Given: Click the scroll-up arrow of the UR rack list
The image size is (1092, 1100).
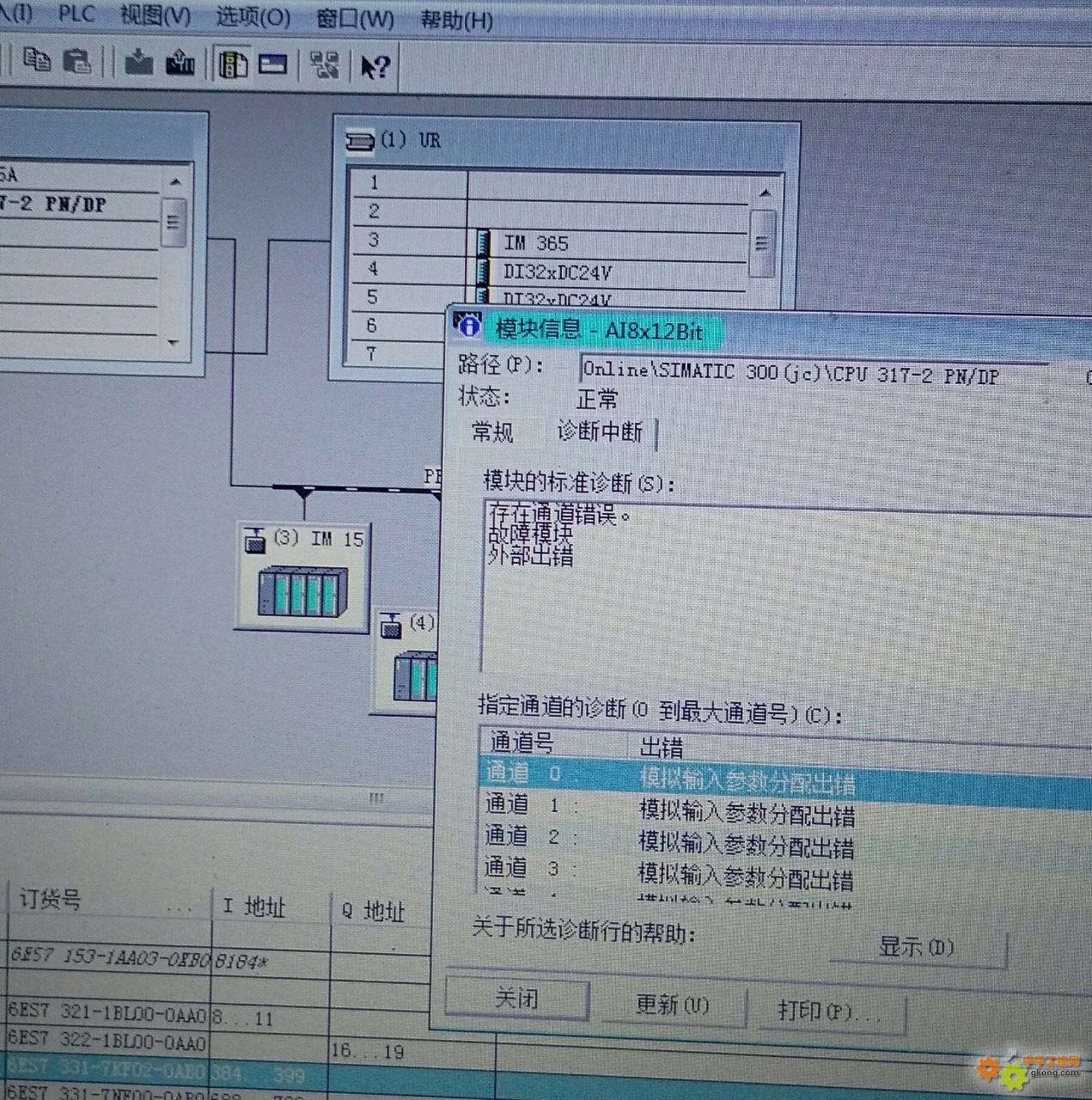Looking at the screenshot, I should coord(765,193).
